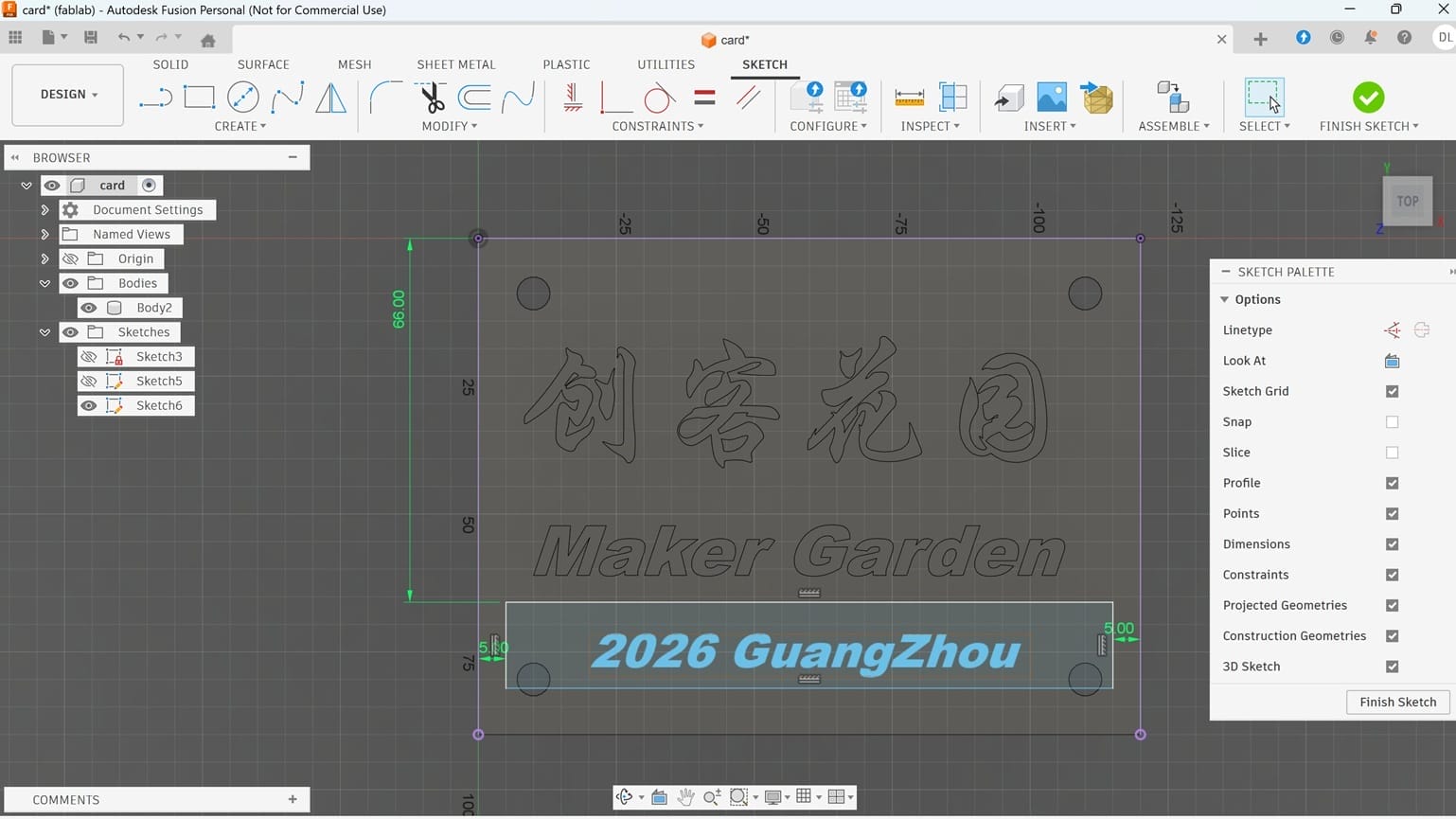Collapse the Bodies folder in browser
This screenshot has width=1456, height=819.
pos(44,282)
